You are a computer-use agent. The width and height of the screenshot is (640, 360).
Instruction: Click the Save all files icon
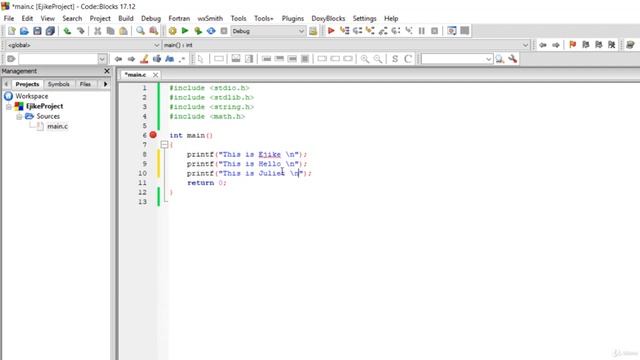pos(50,31)
